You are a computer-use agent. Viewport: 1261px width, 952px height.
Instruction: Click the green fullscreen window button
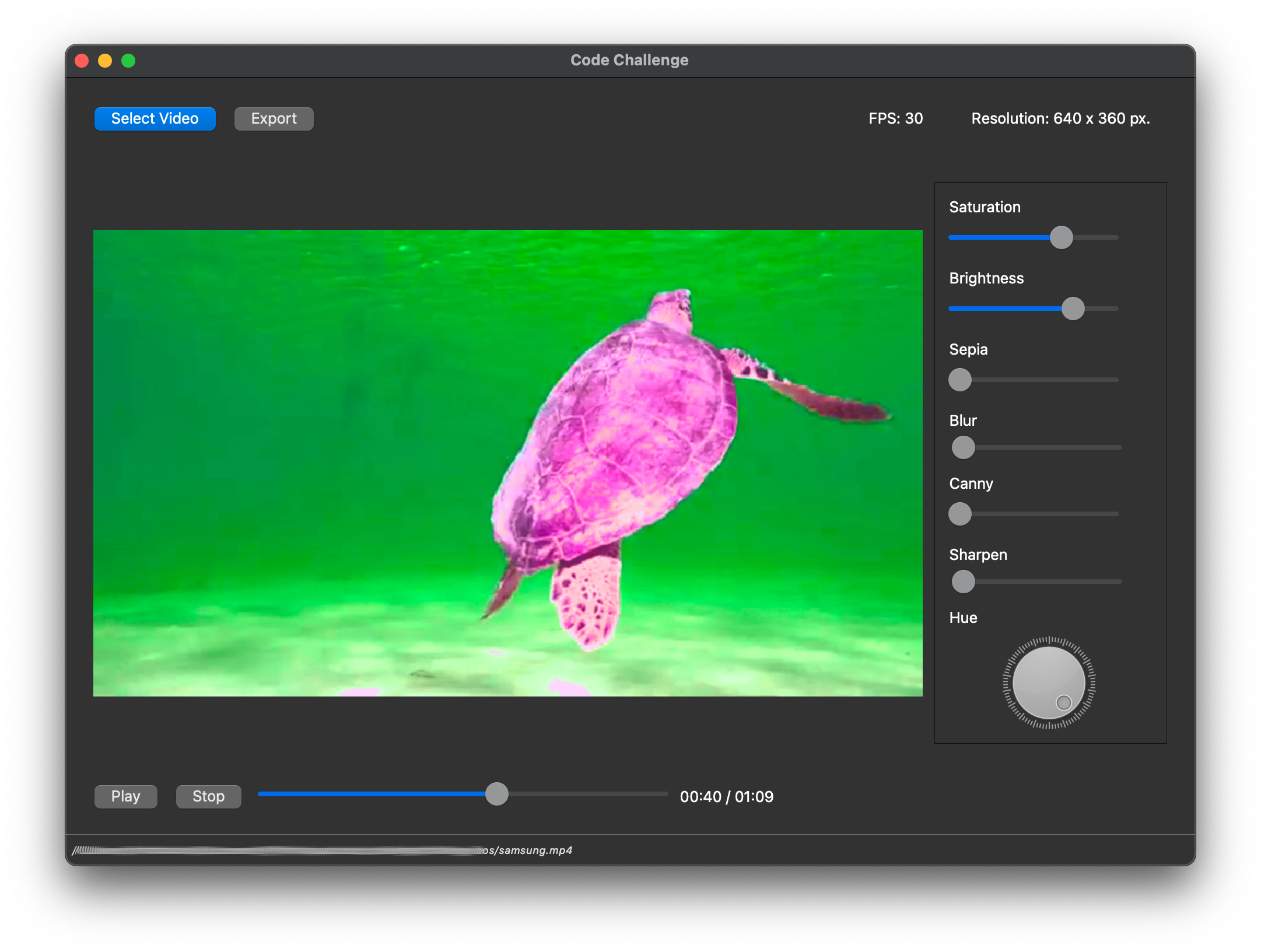[x=128, y=61]
